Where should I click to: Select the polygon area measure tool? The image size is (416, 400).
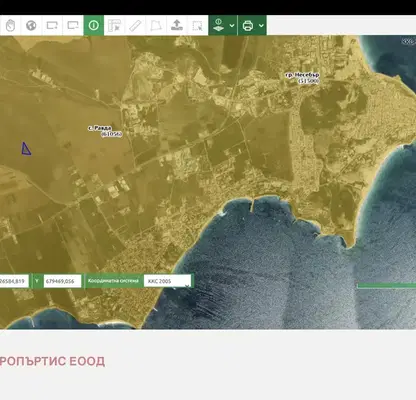tap(156, 25)
